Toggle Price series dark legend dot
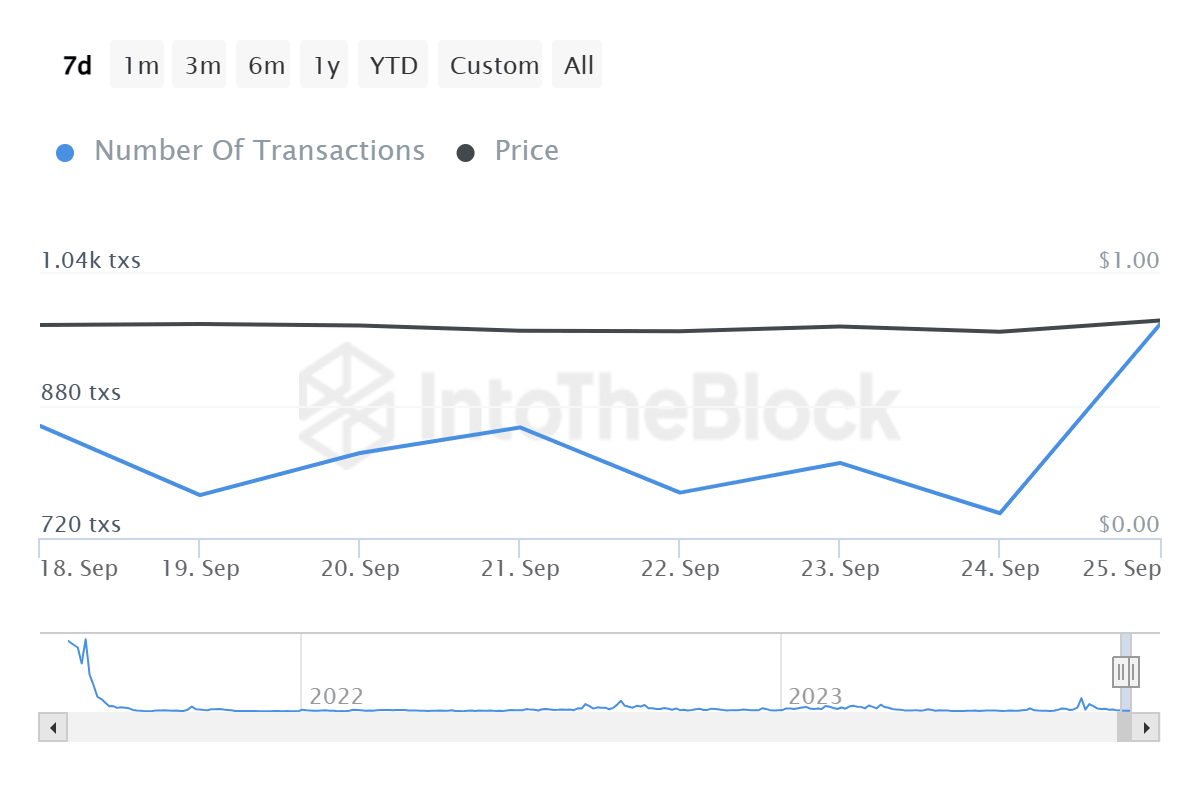This screenshot has height=800, width=1200. (466, 153)
